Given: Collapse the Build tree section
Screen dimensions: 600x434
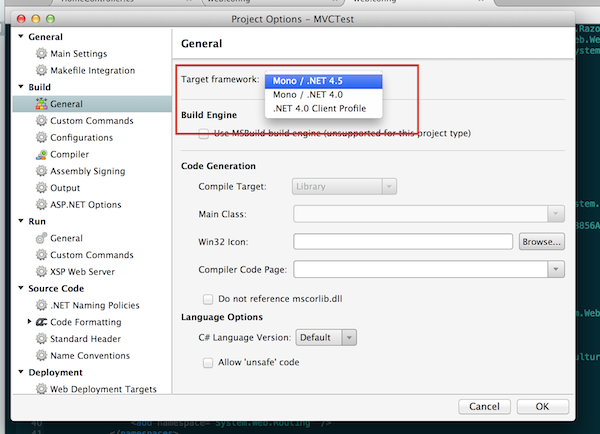Looking at the screenshot, I should point(21,87).
